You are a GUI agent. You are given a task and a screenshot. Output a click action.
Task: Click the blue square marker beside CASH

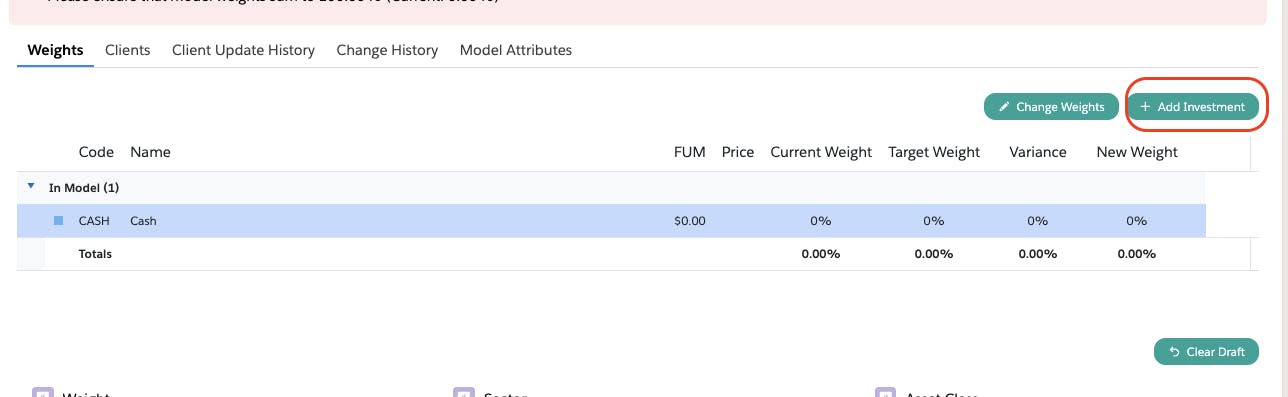point(58,221)
